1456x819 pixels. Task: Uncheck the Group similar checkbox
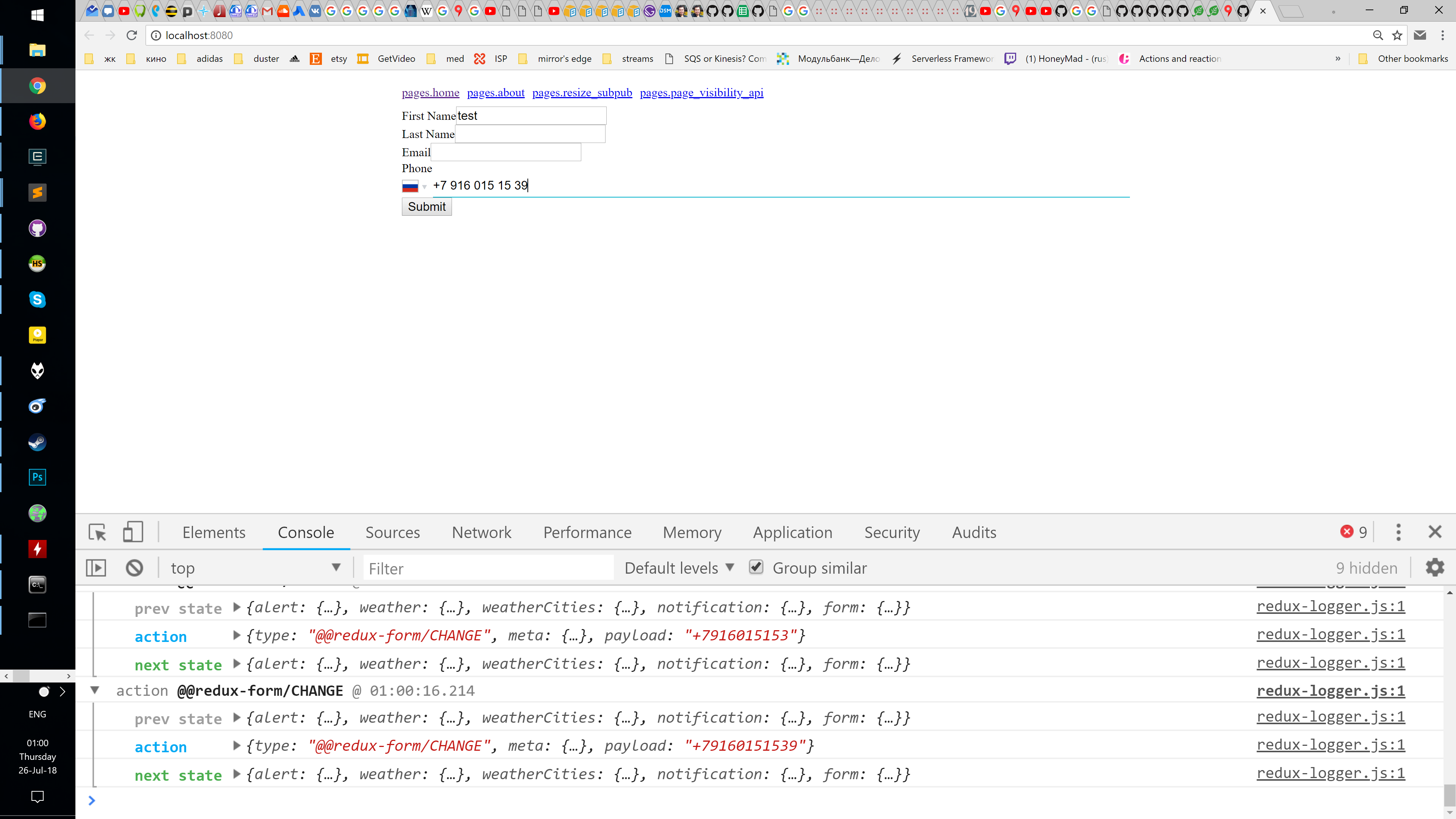coord(756,567)
